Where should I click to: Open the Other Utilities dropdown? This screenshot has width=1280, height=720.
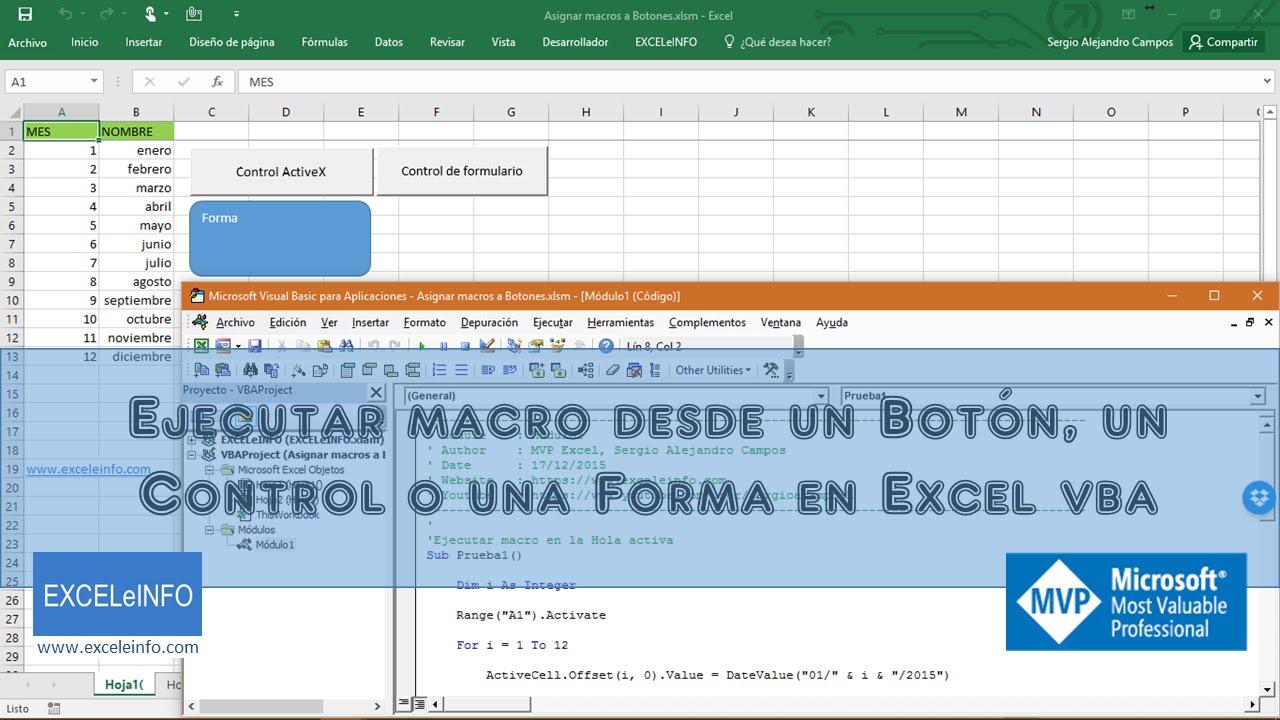point(713,370)
